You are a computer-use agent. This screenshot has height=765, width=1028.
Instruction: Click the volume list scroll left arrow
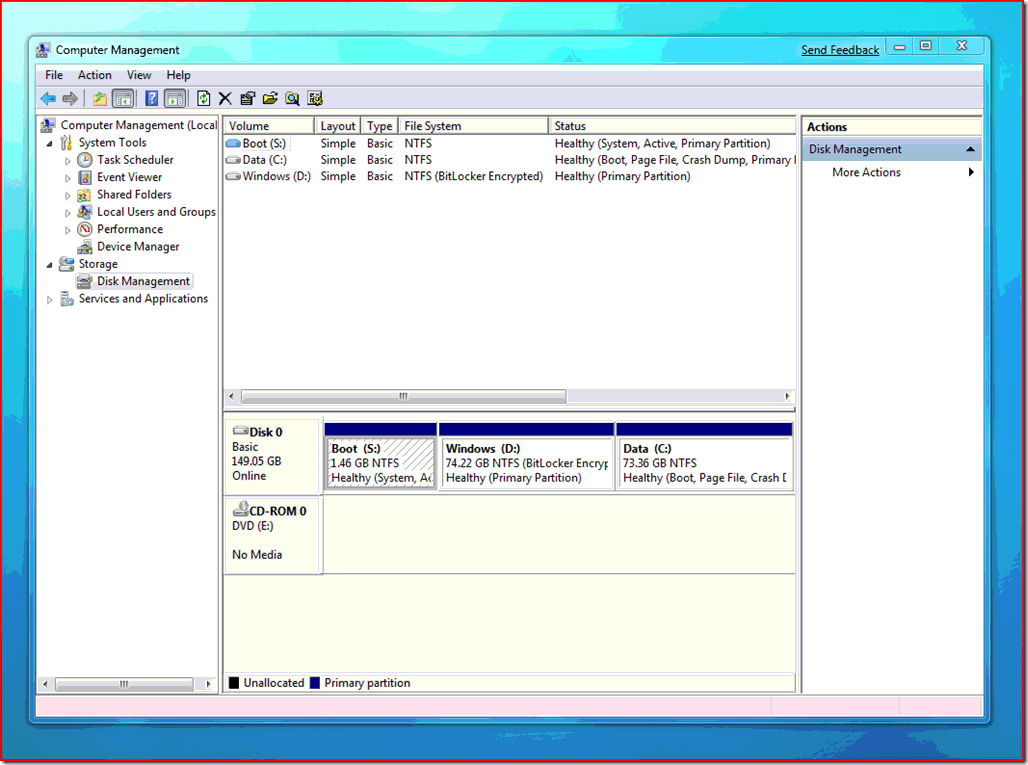click(x=231, y=396)
